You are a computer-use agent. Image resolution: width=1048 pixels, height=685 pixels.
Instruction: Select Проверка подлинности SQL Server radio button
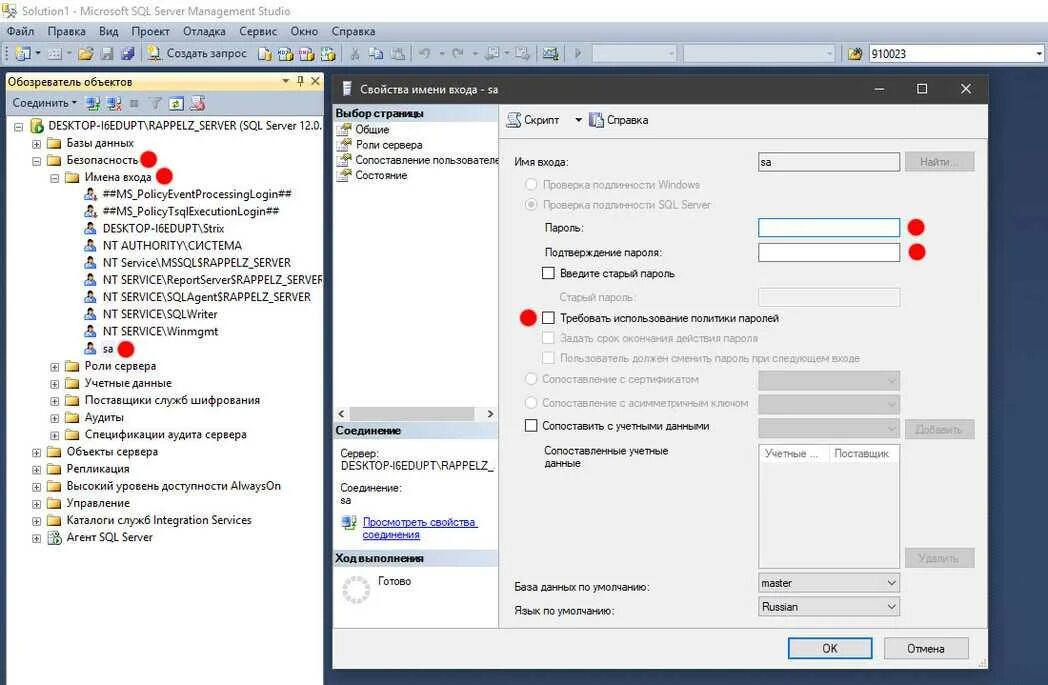[531, 204]
